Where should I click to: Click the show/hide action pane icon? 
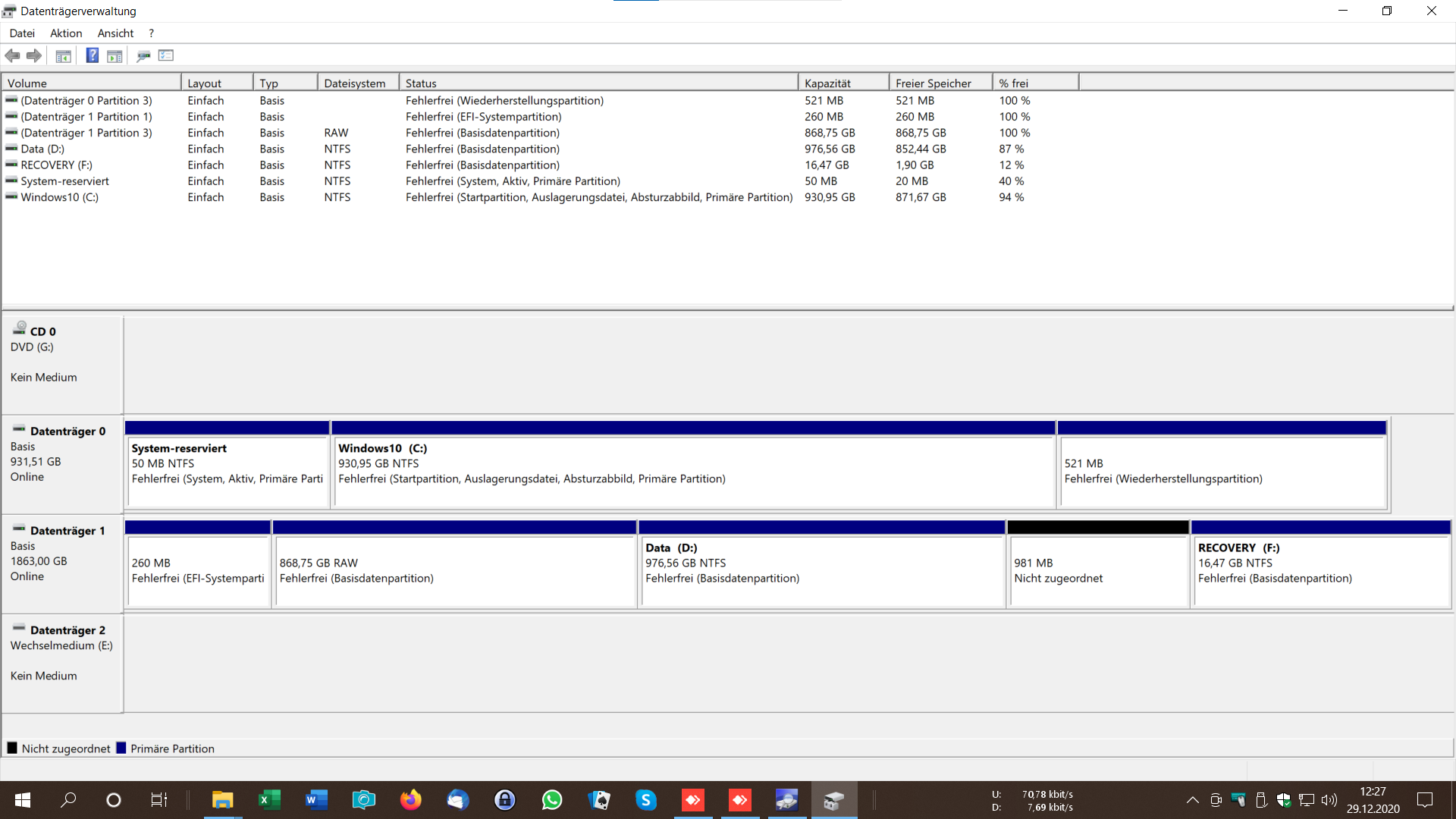[115, 55]
